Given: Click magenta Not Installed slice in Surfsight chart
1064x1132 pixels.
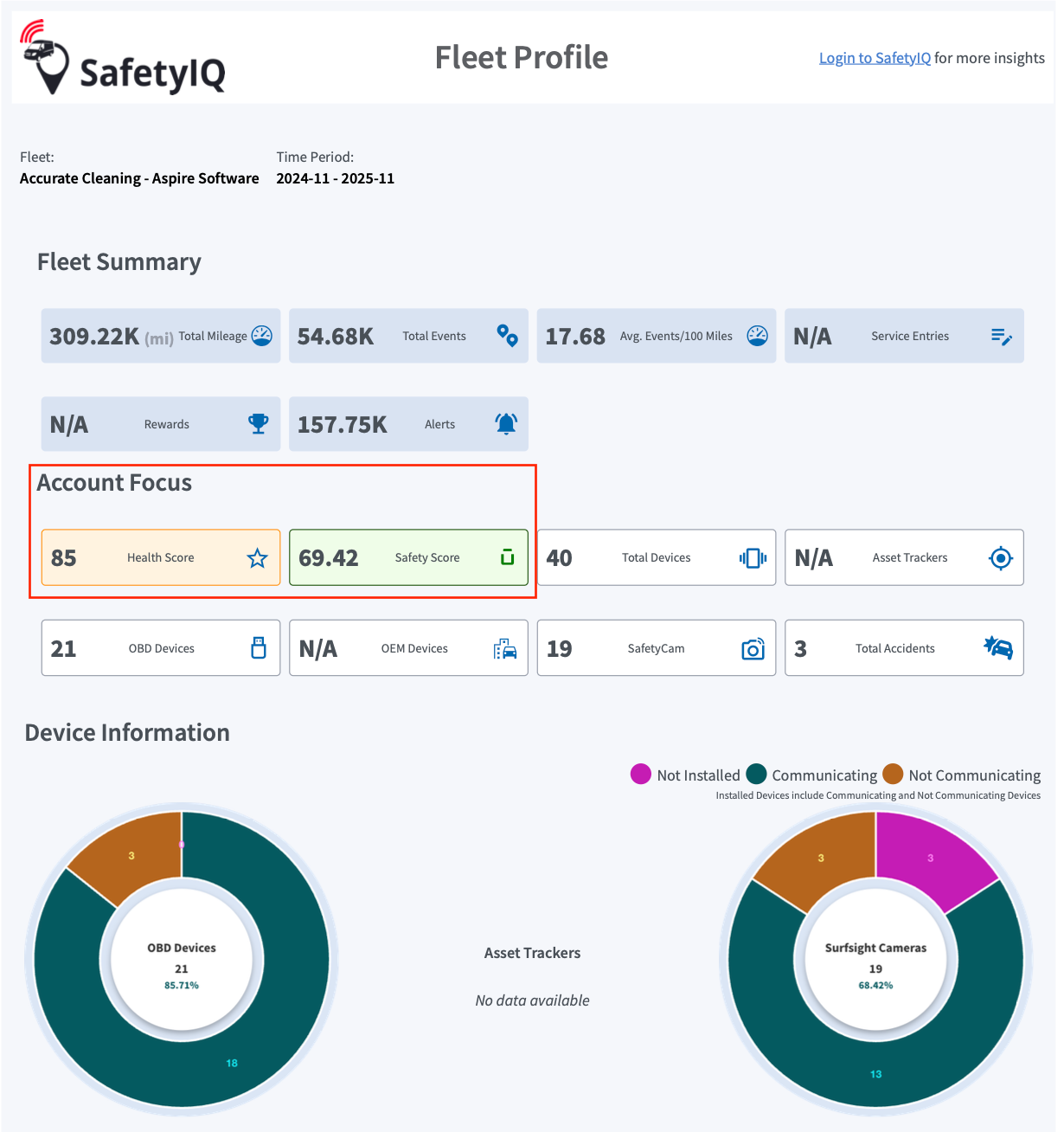Looking at the screenshot, I should pos(933,857).
